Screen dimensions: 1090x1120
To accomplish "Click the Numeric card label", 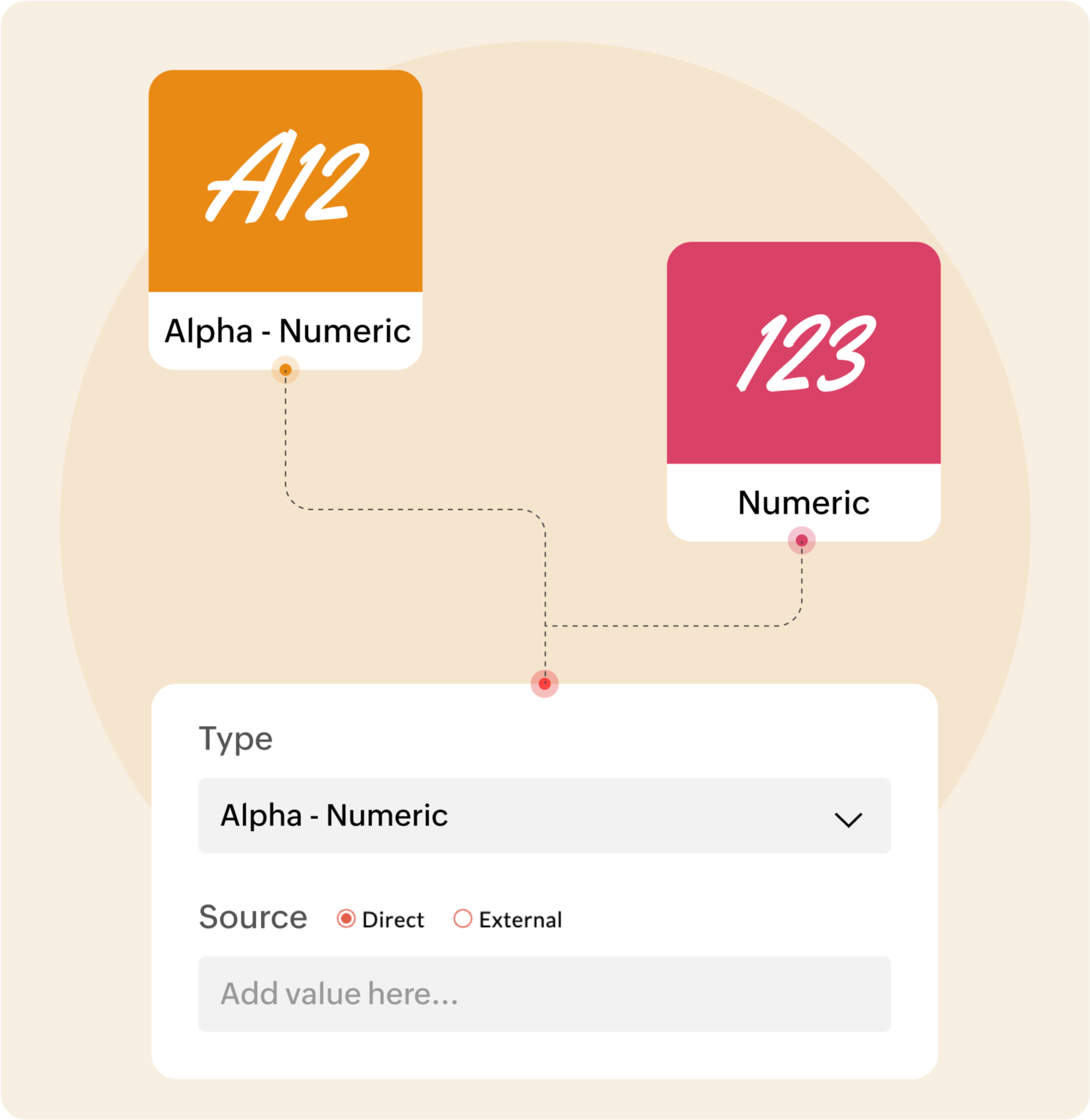I will (x=803, y=503).
